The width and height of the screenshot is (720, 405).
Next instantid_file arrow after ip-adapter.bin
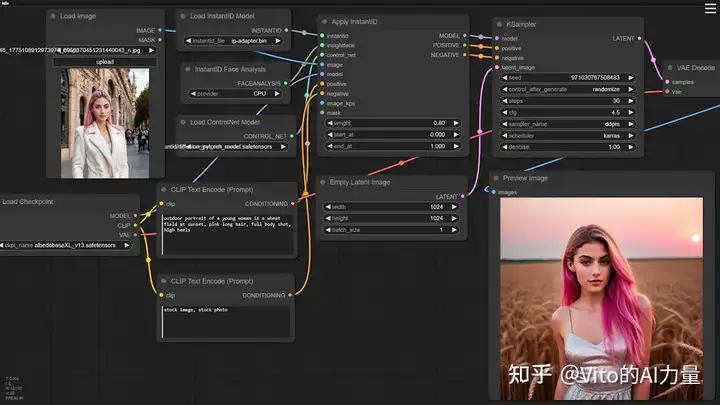278,41
